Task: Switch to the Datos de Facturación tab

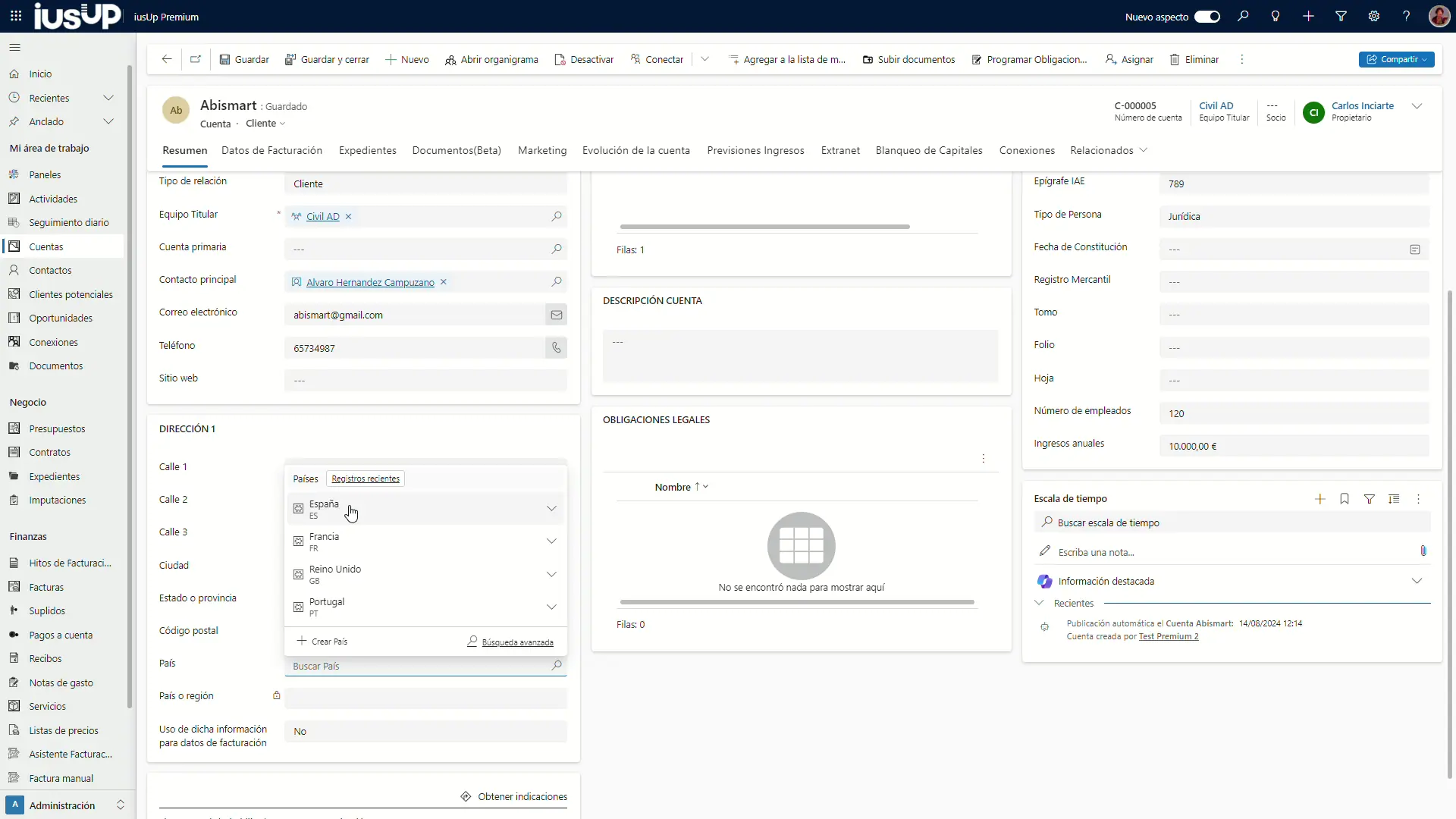Action: tap(271, 150)
